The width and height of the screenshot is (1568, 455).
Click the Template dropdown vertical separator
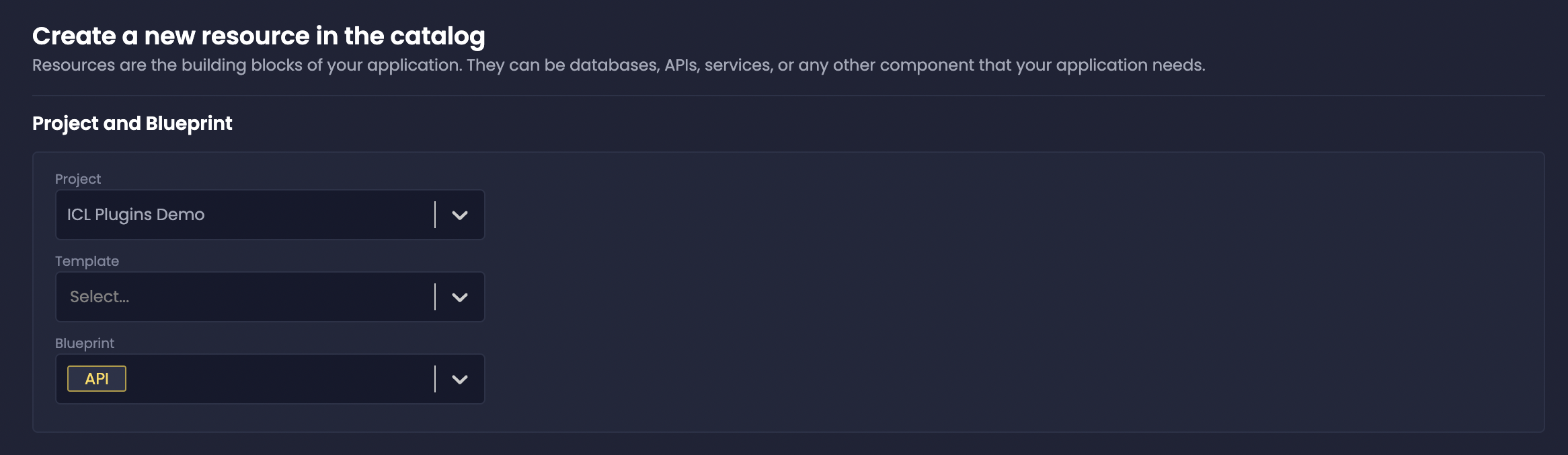(x=435, y=297)
